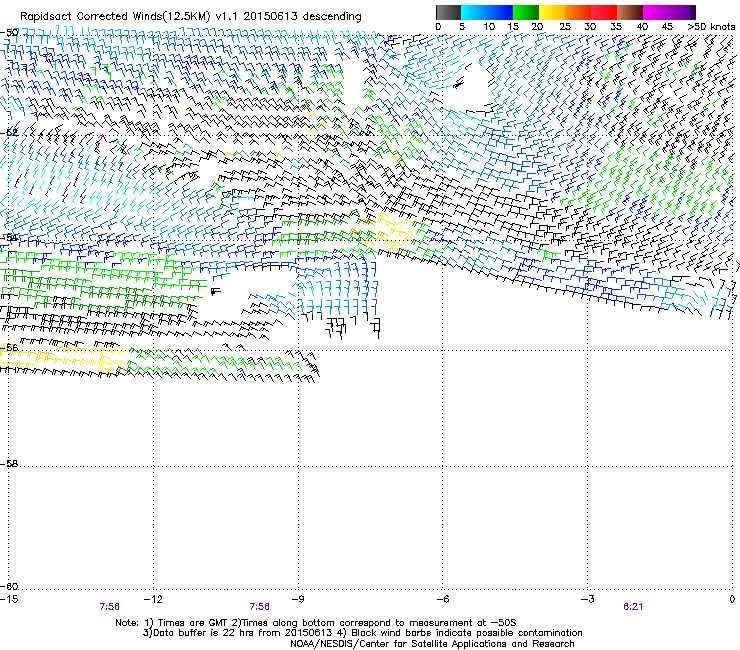The width and height of the screenshot is (740, 650).
Task: Click the brown 35-40 knots legend swatch
Action: click(630, 12)
